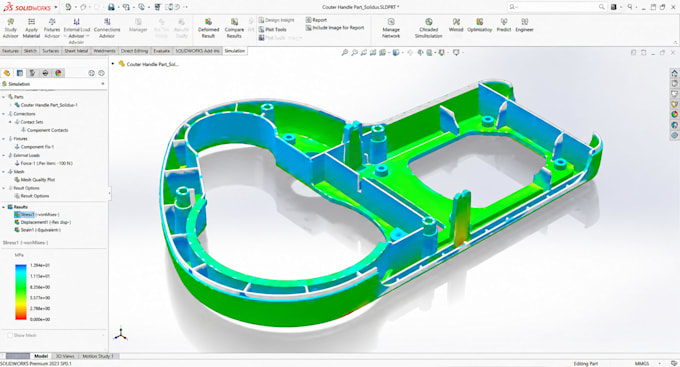Open the FeatureManager design tree panel
The height and width of the screenshot is (367, 680).
7,73
